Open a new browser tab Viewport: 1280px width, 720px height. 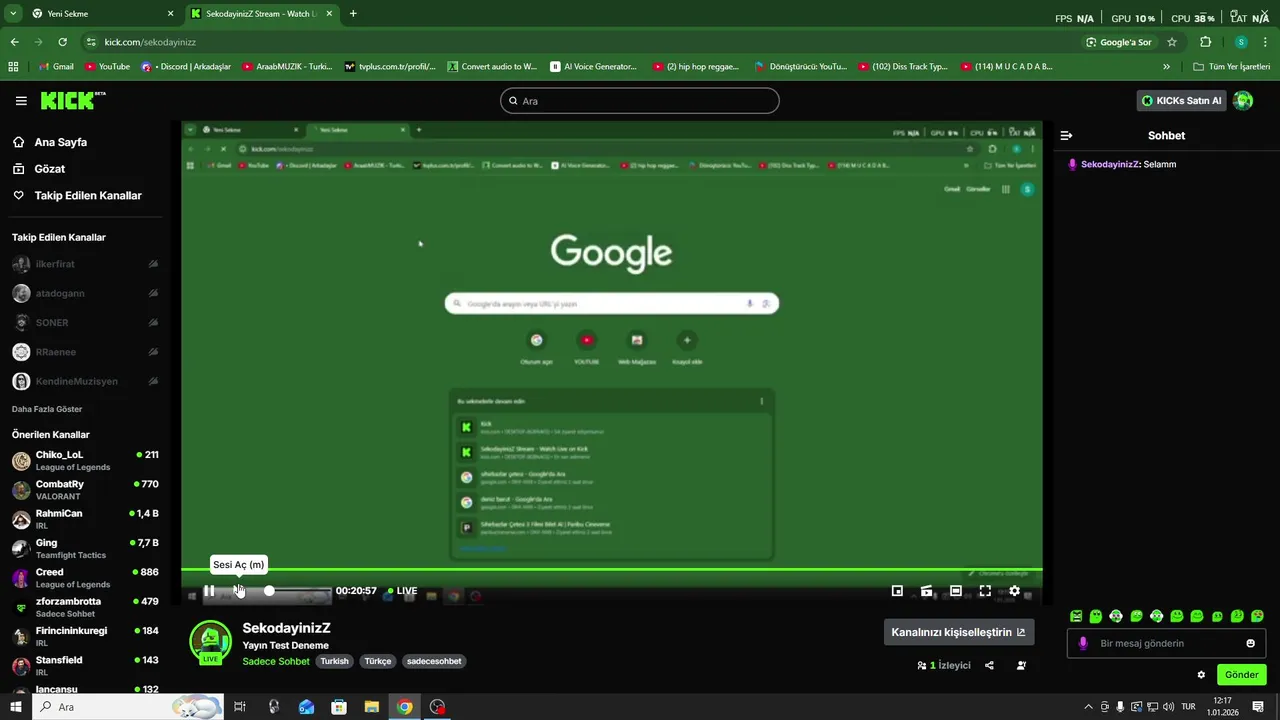tap(353, 14)
